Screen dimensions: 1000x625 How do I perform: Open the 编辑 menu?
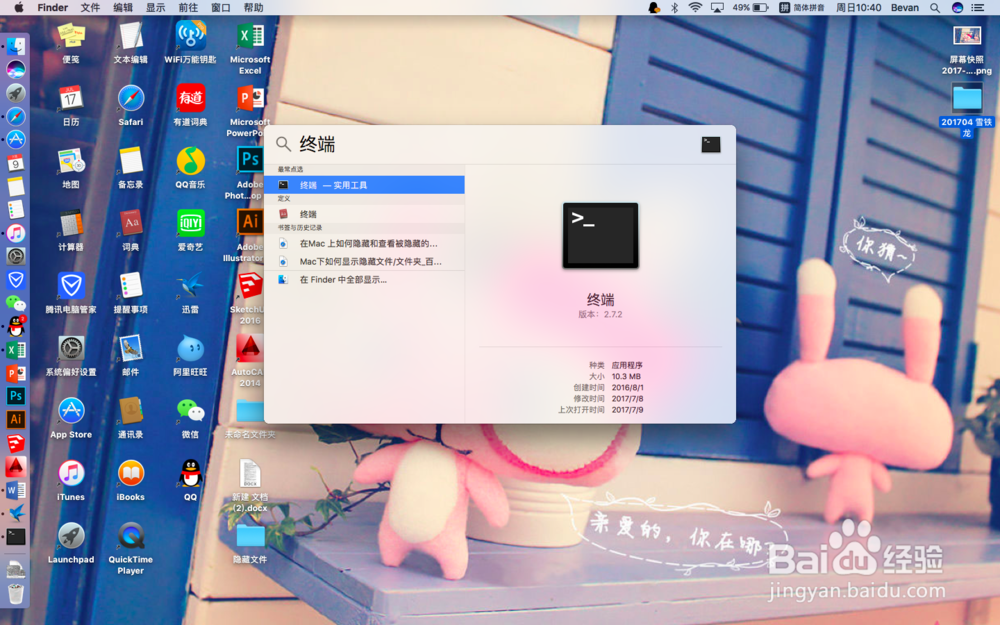123,8
